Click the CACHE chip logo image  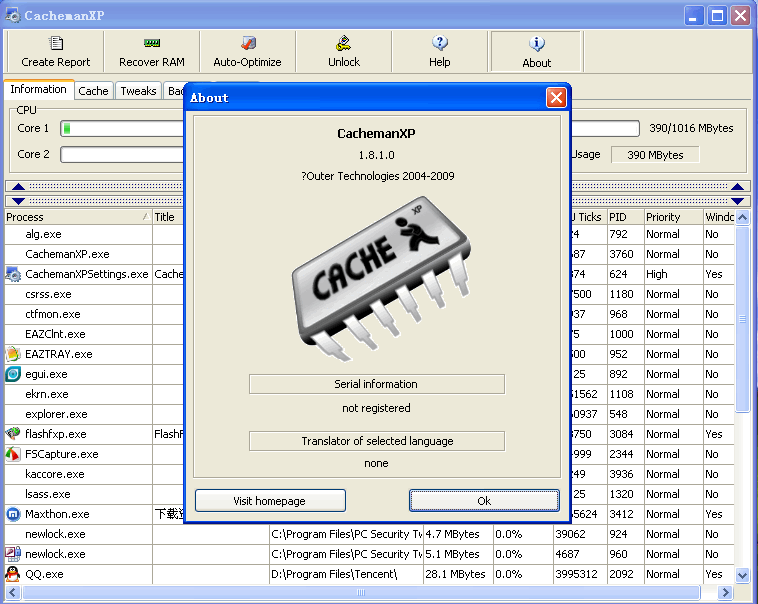coord(381,279)
